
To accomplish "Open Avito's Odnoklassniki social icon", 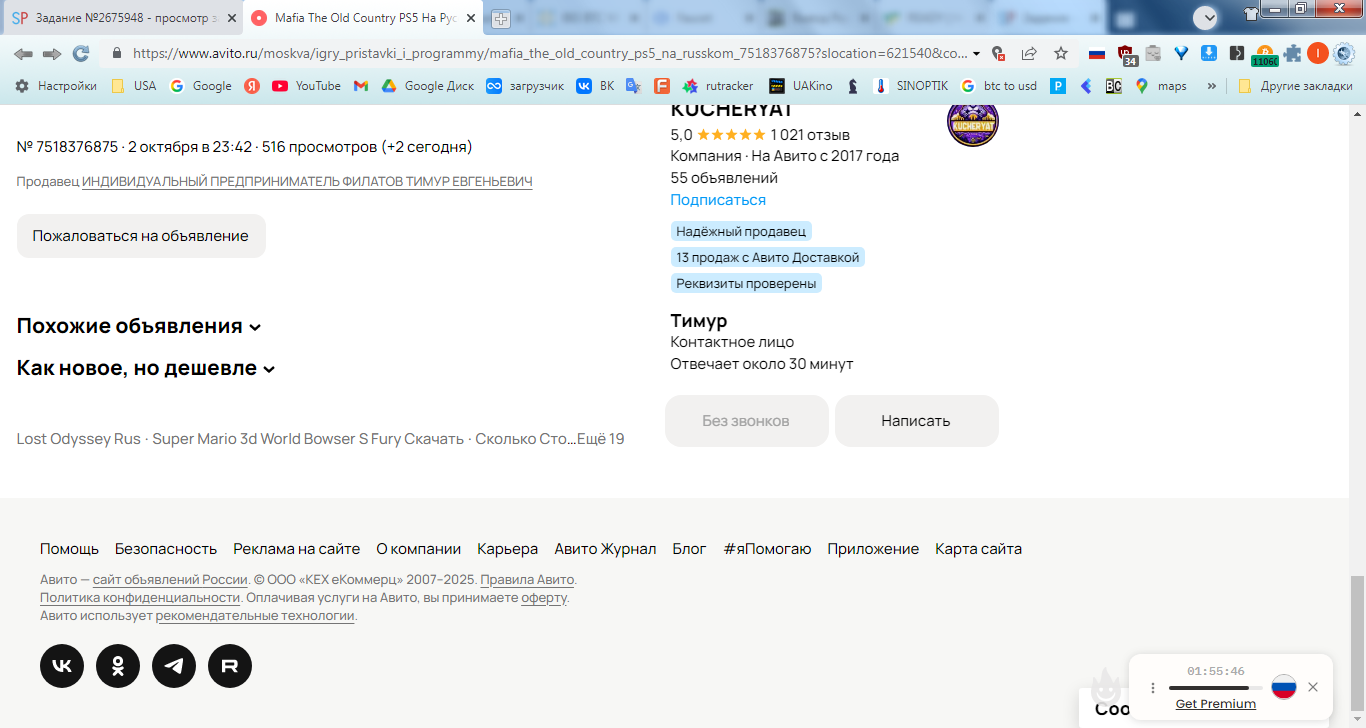I will [x=118, y=666].
